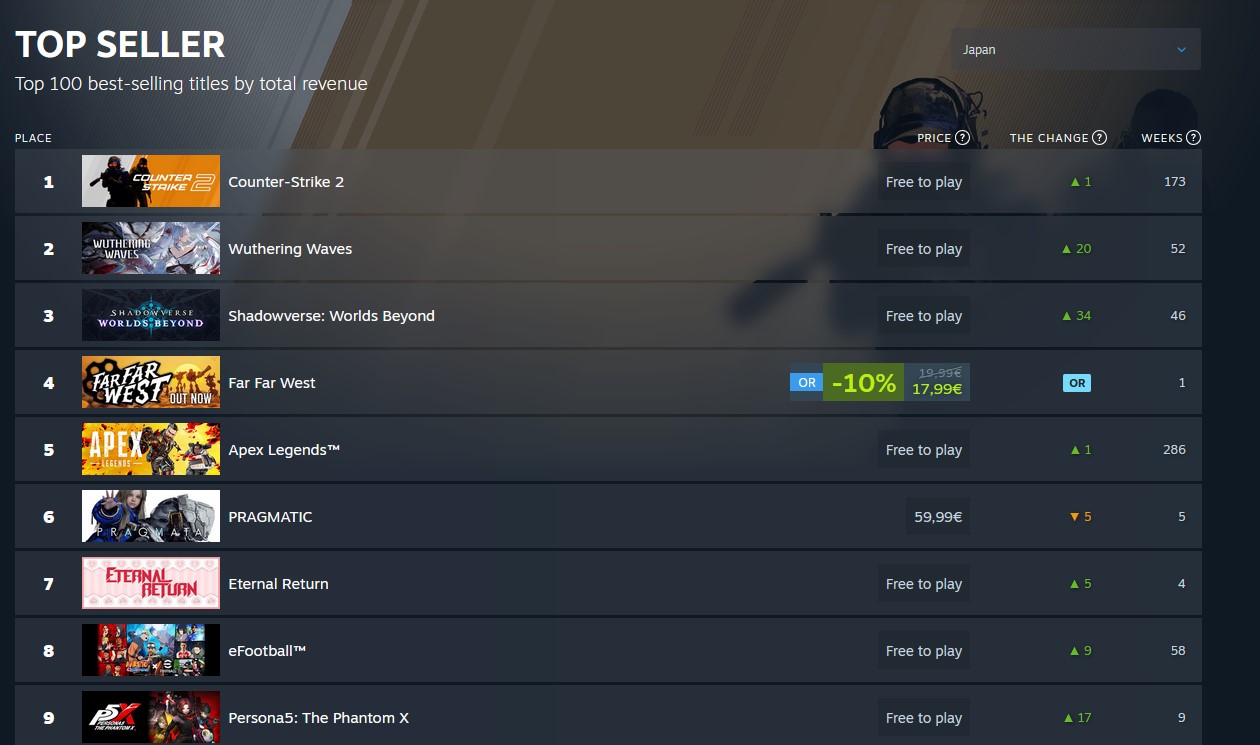Viewport: 1260px width, 745px height.
Task: Click the 59,99€ price of PRAGMATIC
Action: click(938, 517)
